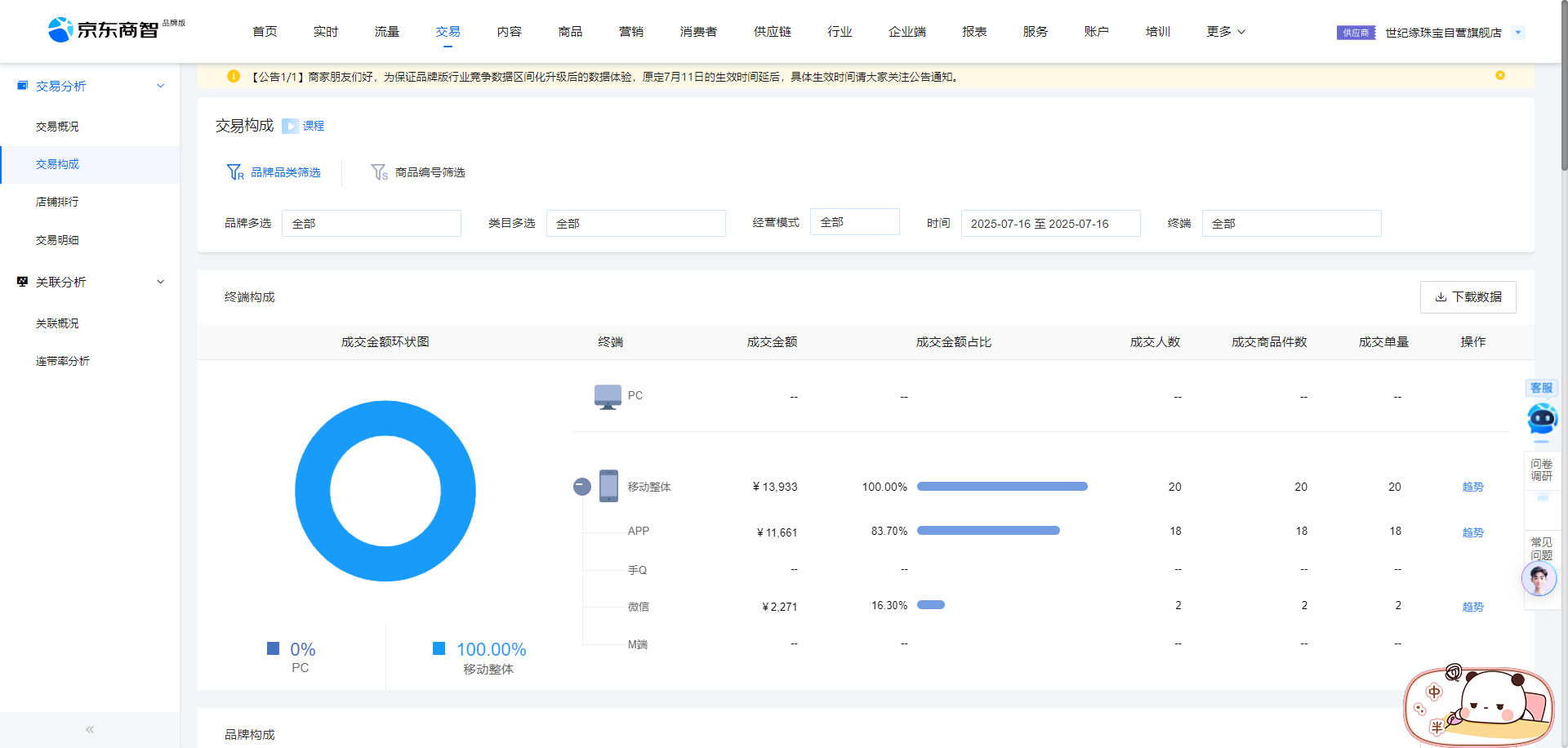Collapse the 交易分析 sidebar section
1568x748 pixels.
pyautogui.click(x=160, y=86)
